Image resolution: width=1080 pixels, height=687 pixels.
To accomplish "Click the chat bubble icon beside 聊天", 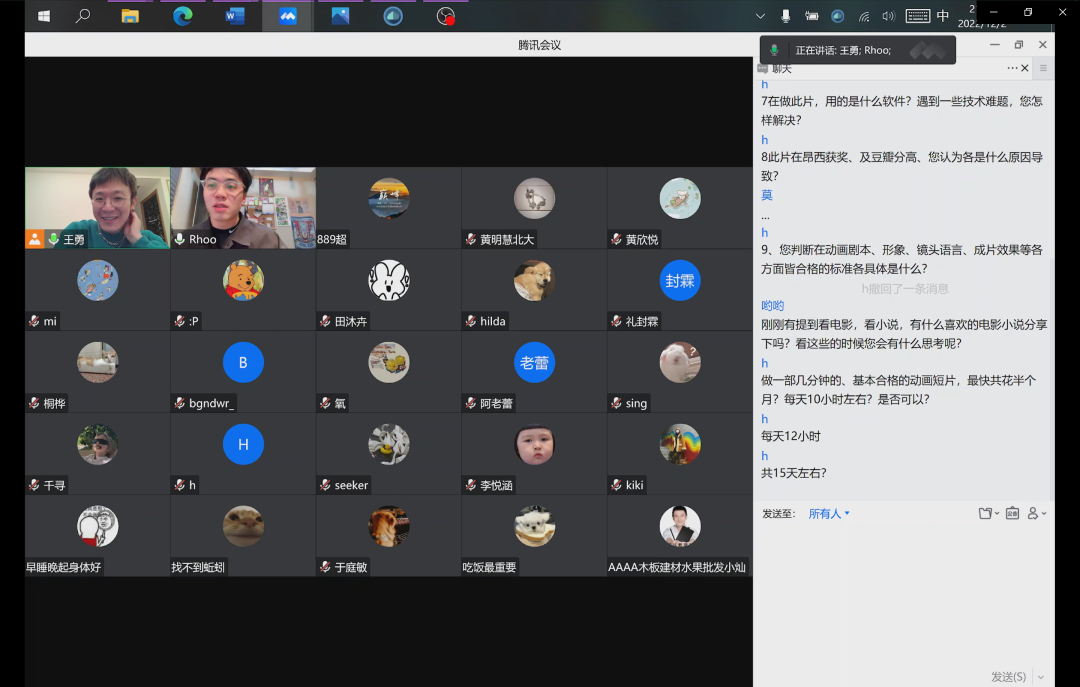I will tap(762, 68).
